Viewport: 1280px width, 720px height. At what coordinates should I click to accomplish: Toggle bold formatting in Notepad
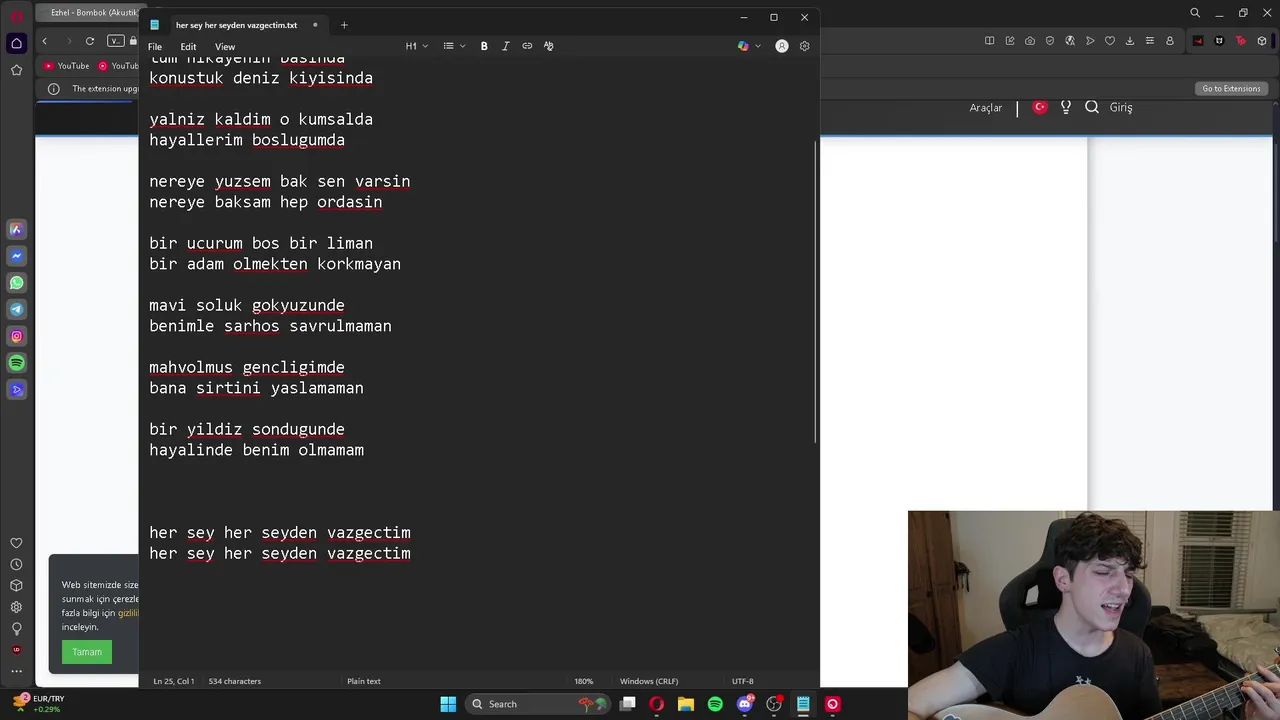484,46
